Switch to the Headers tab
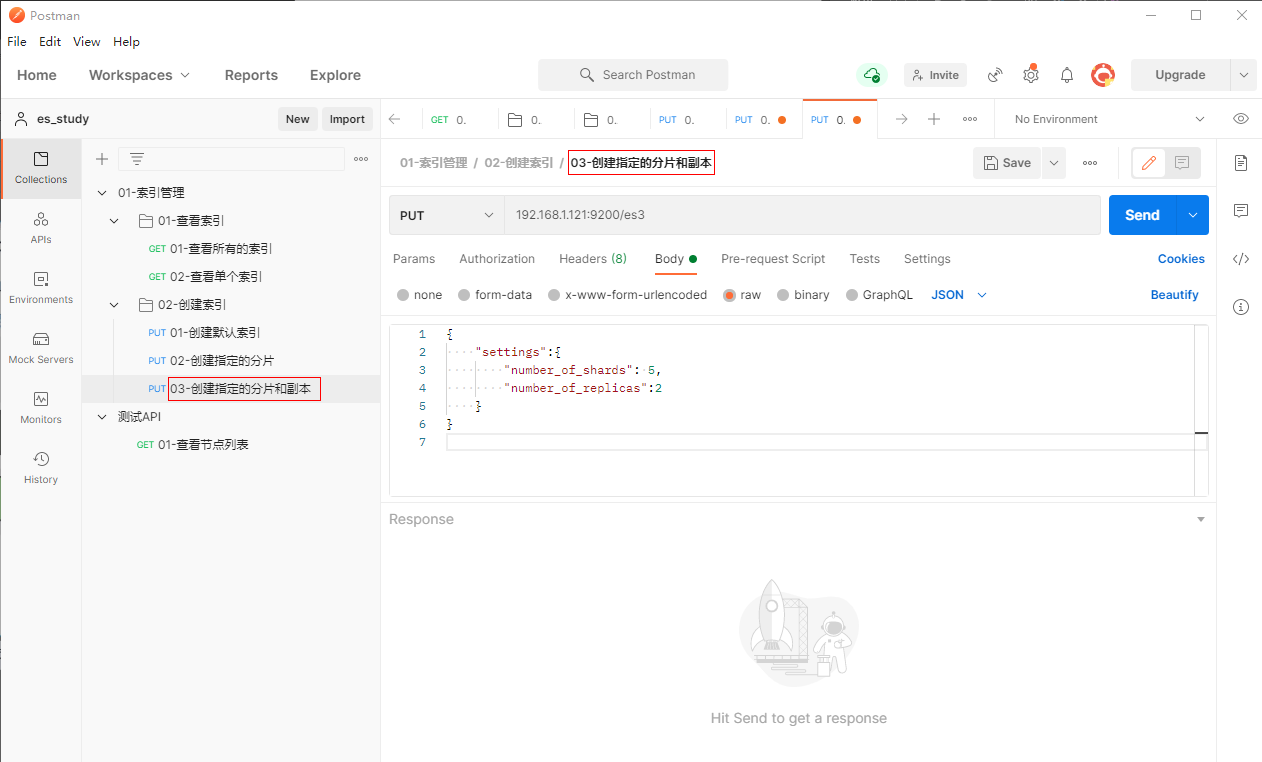This screenshot has width=1262, height=762. [592, 259]
